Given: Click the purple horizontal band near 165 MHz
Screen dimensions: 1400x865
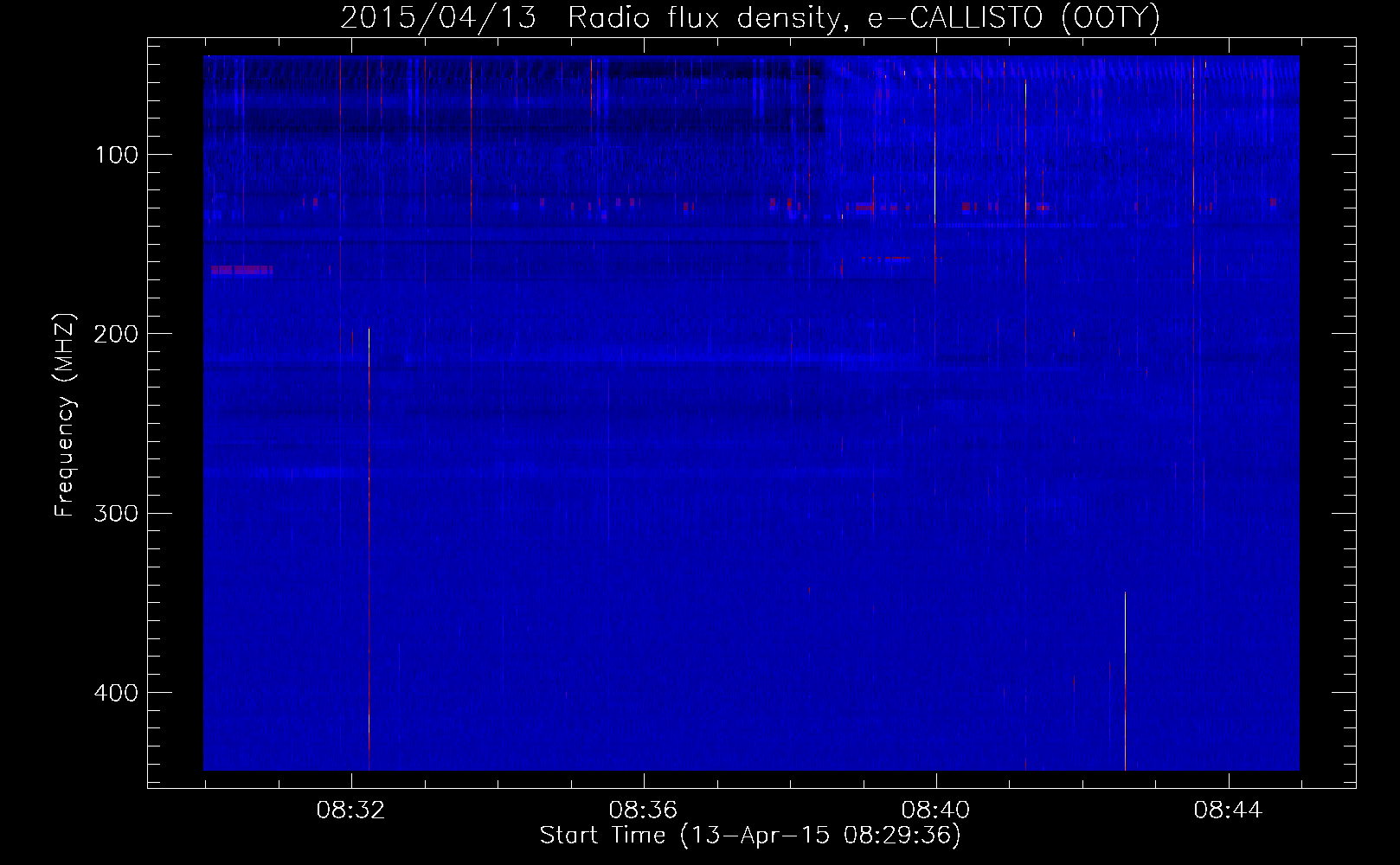Looking at the screenshot, I should pos(241,270).
